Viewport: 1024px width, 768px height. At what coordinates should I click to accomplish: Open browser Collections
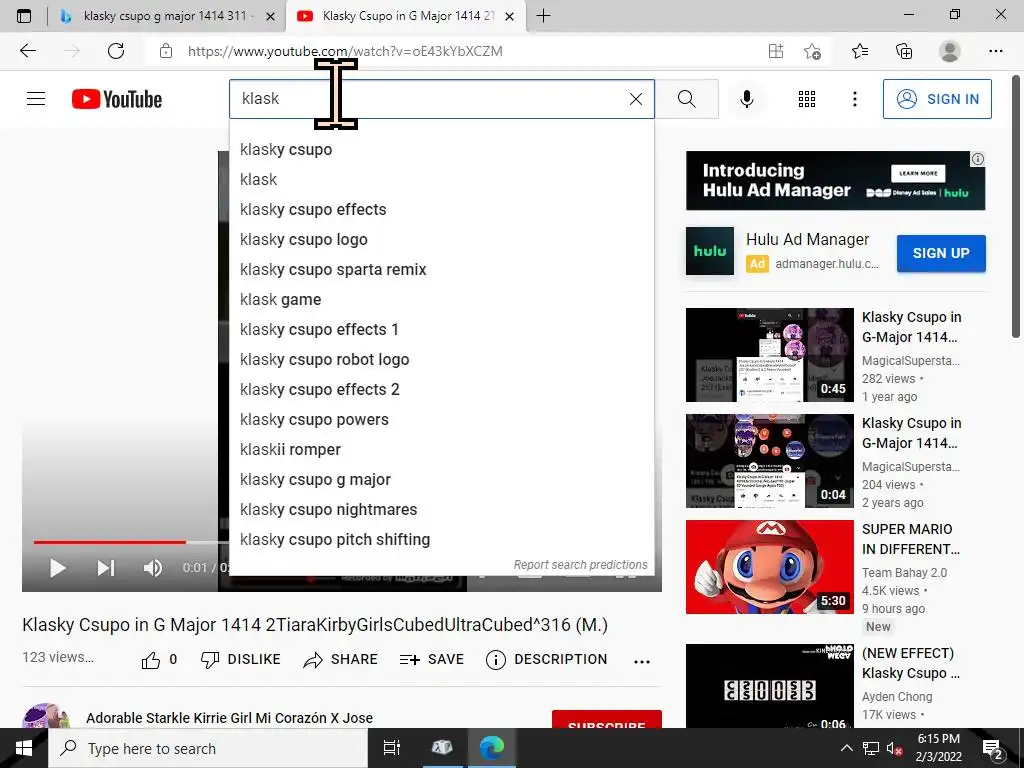(x=904, y=51)
